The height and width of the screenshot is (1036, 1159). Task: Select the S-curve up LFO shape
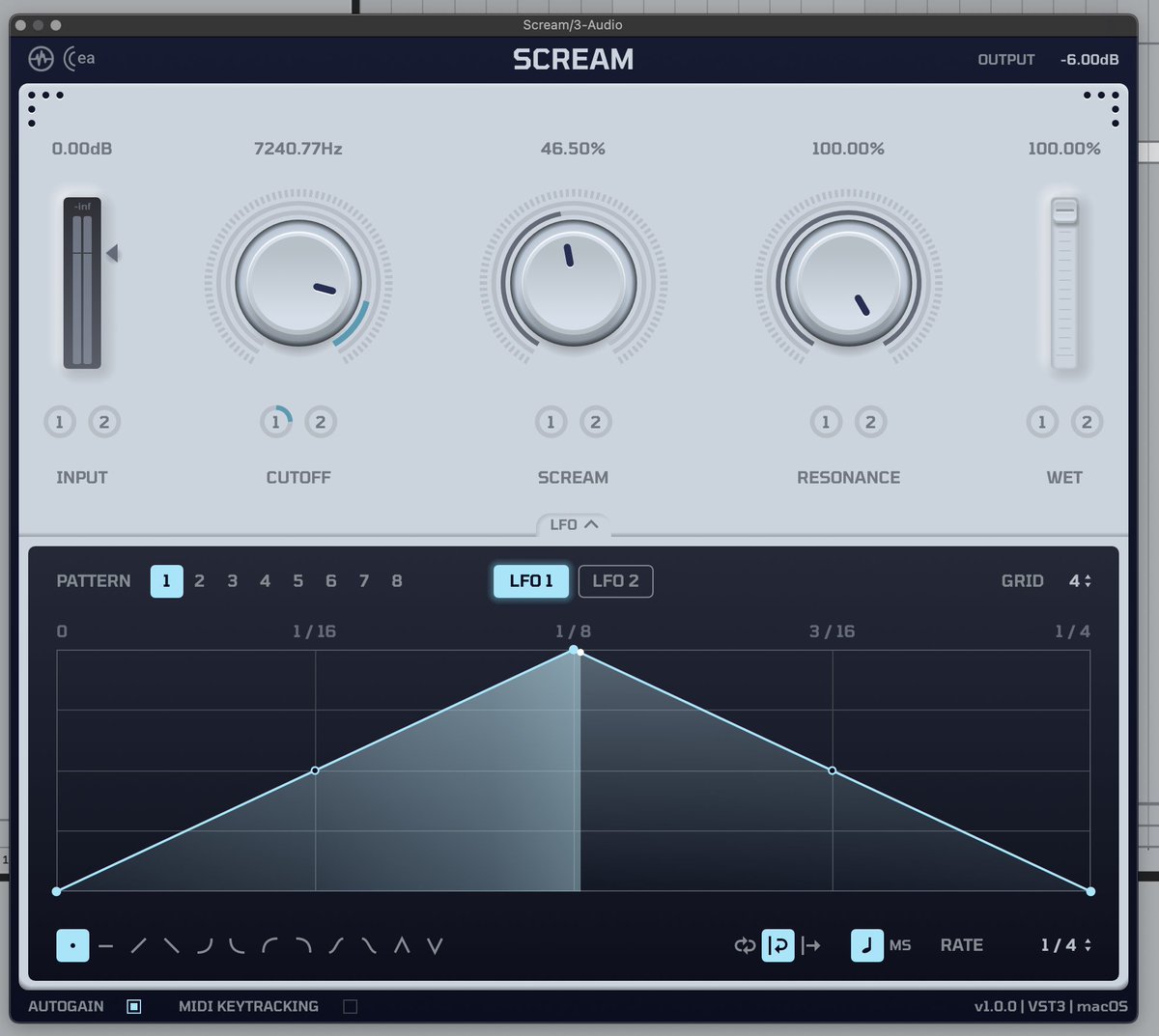[336, 946]
